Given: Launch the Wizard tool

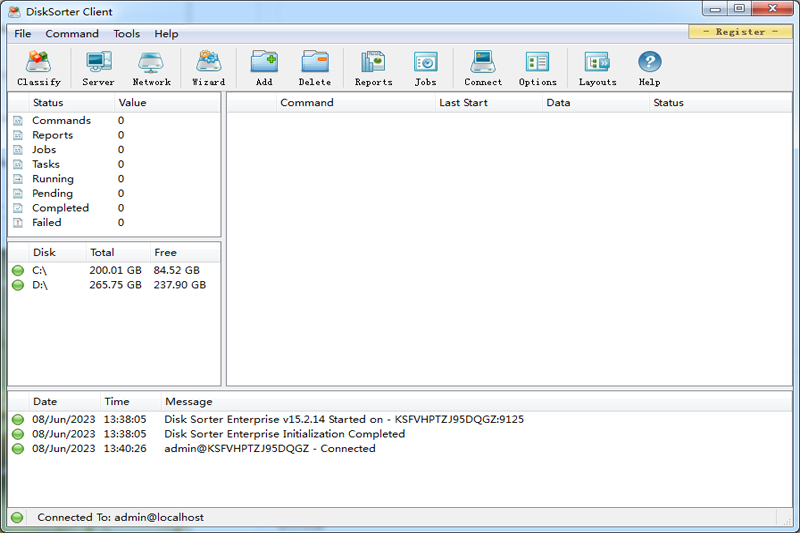Looking at the screenshot, I should pyautogui.click(x=208, y=68).
